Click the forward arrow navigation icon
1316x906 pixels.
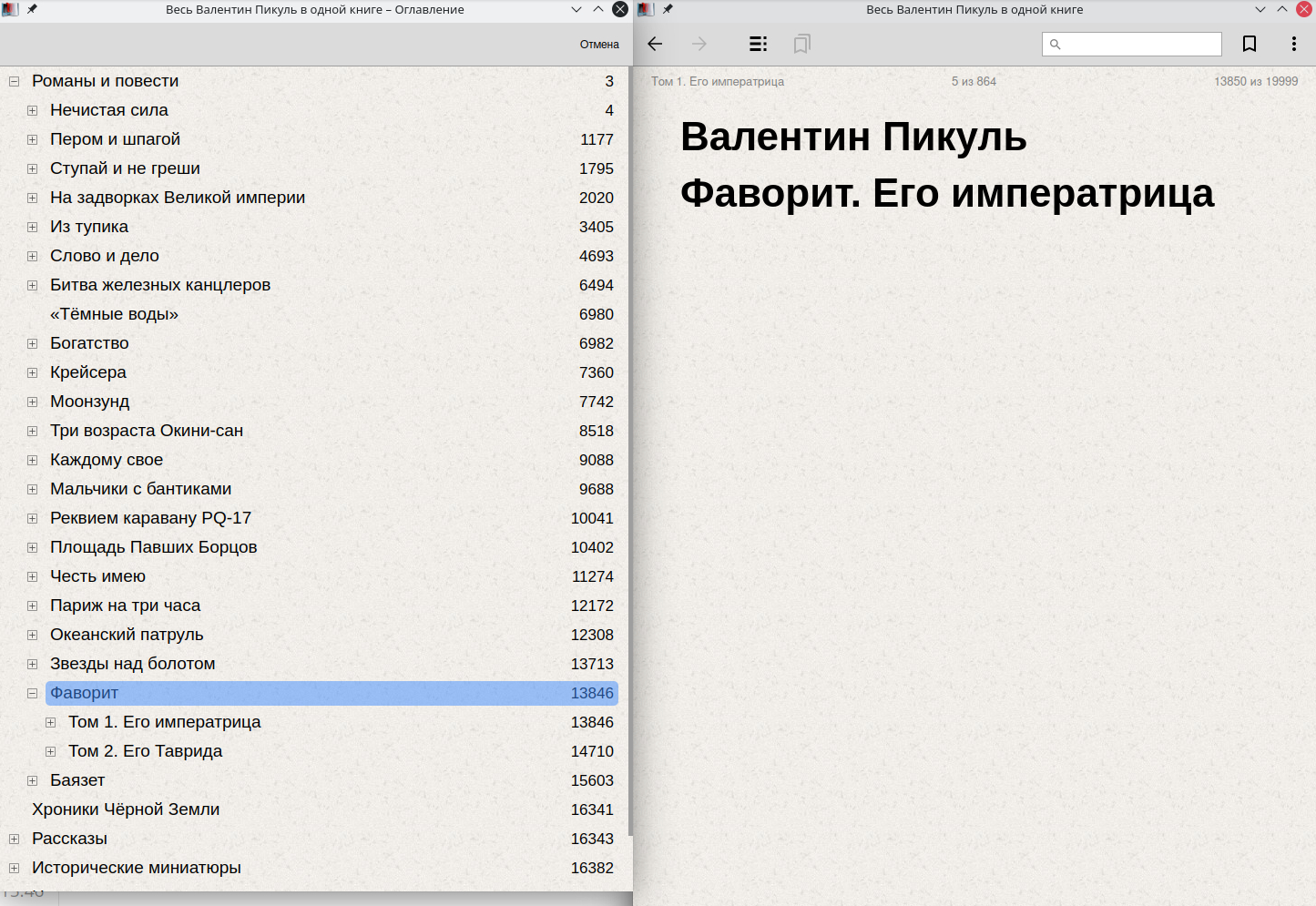[699, 44]
